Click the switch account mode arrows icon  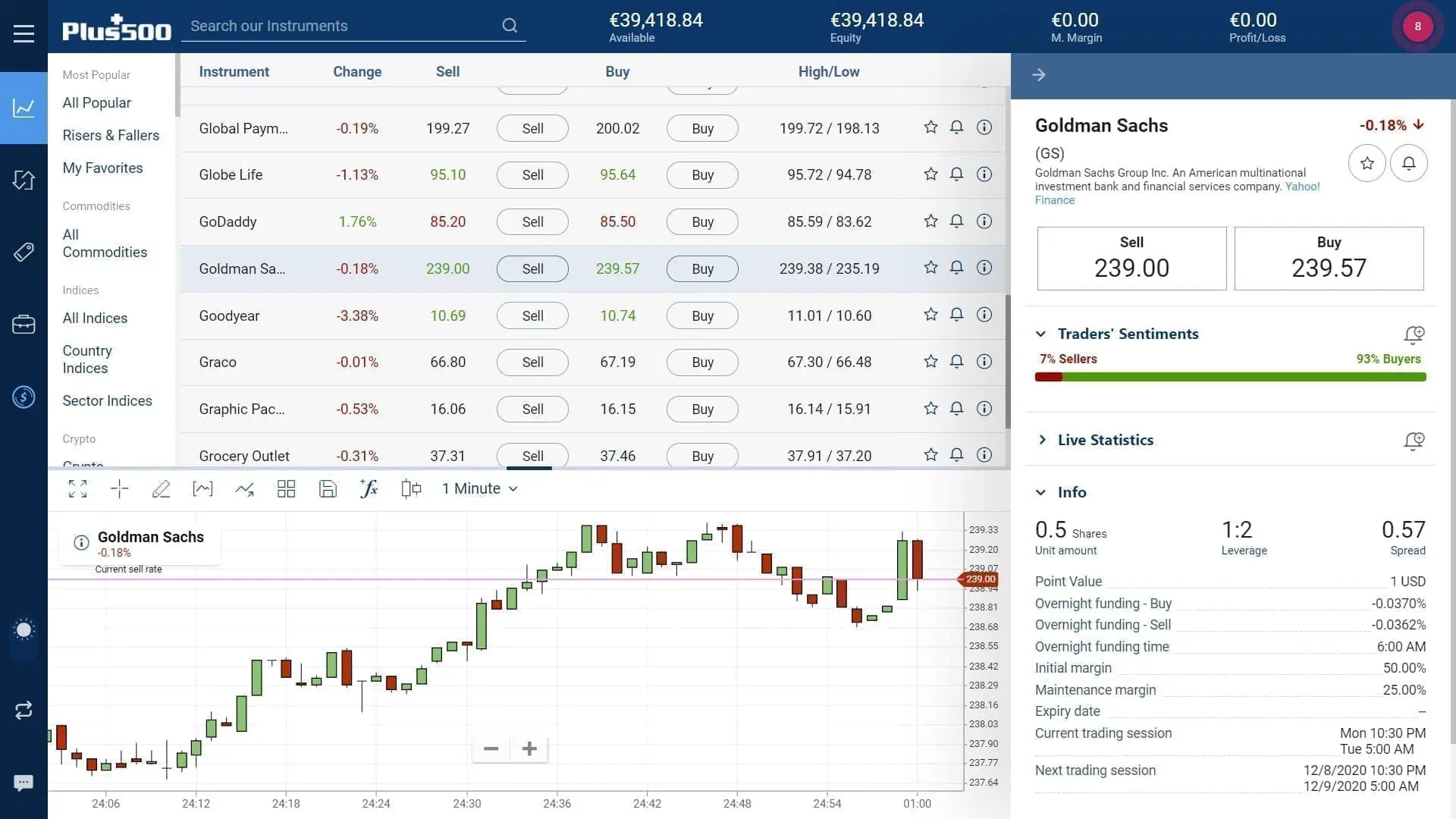point(24,710)
